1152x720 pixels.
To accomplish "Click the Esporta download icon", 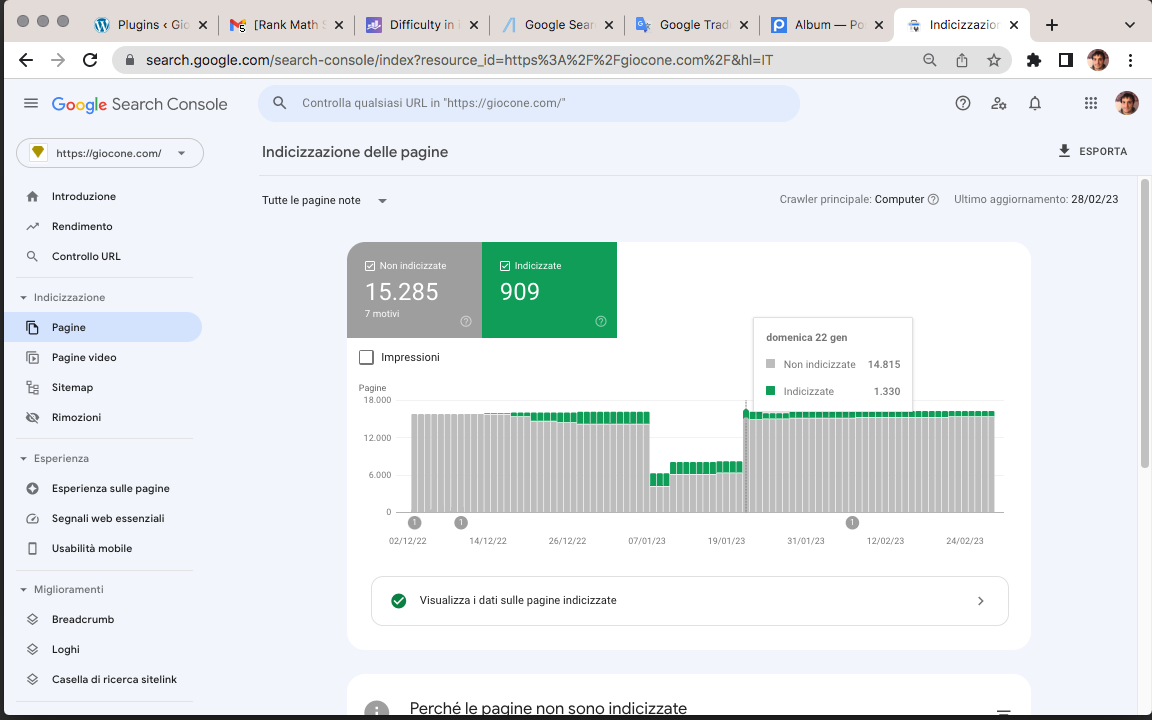I will 1064,151.
